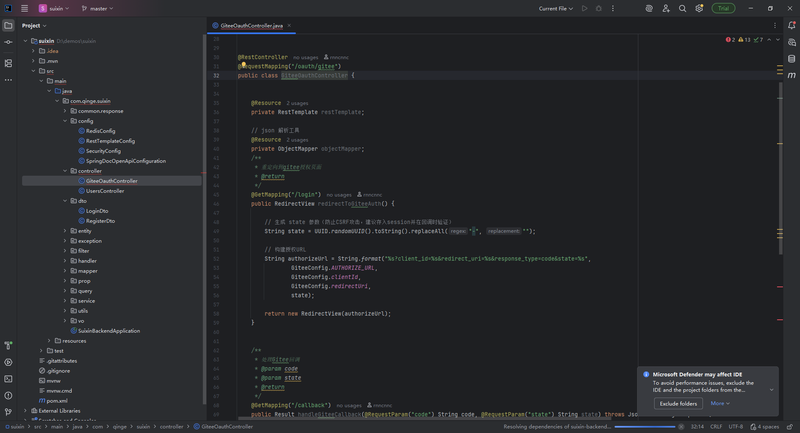The height and width of the screenshot is (433, 800).
Task: Open IDE settings gear icon
Action: pyautogui.click(x=699, y=8)
